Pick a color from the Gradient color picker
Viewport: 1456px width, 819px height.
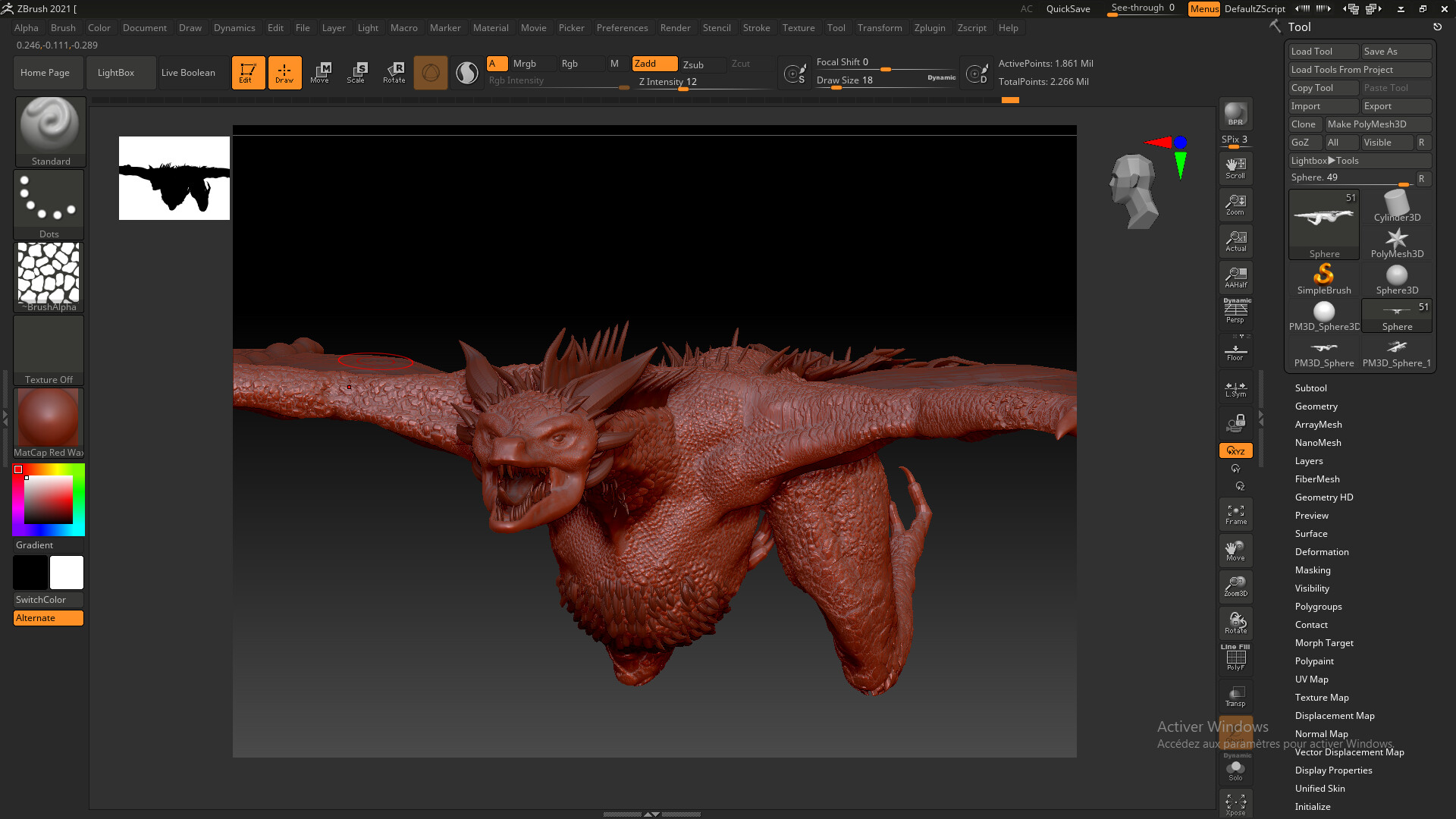[49, 499]
